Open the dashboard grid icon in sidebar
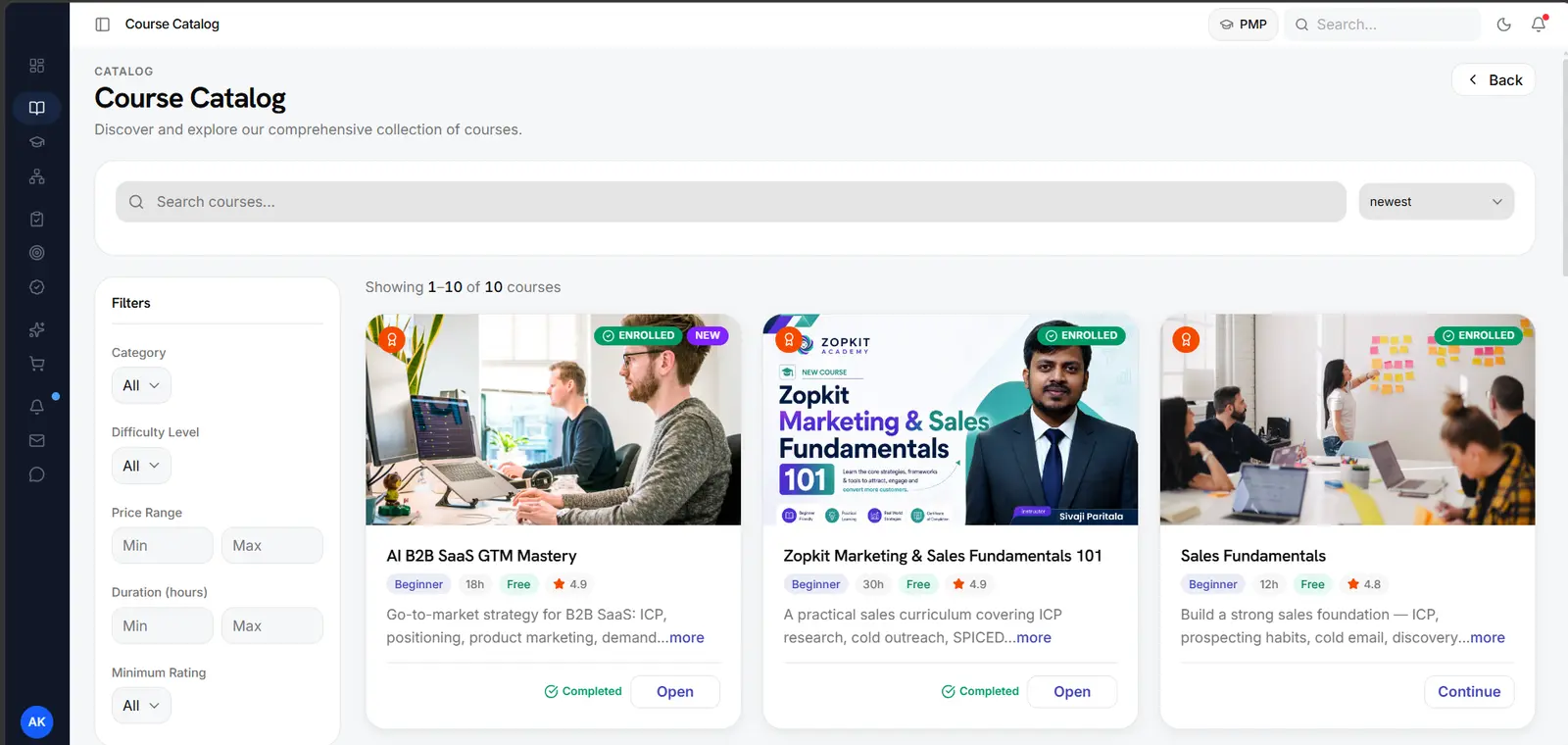 [37, 66]
